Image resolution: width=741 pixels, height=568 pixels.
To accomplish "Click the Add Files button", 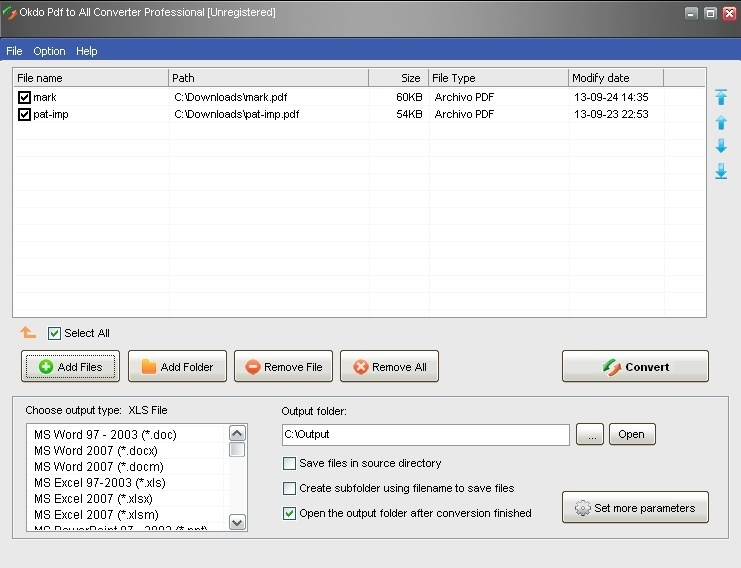I will click(70, 366).
